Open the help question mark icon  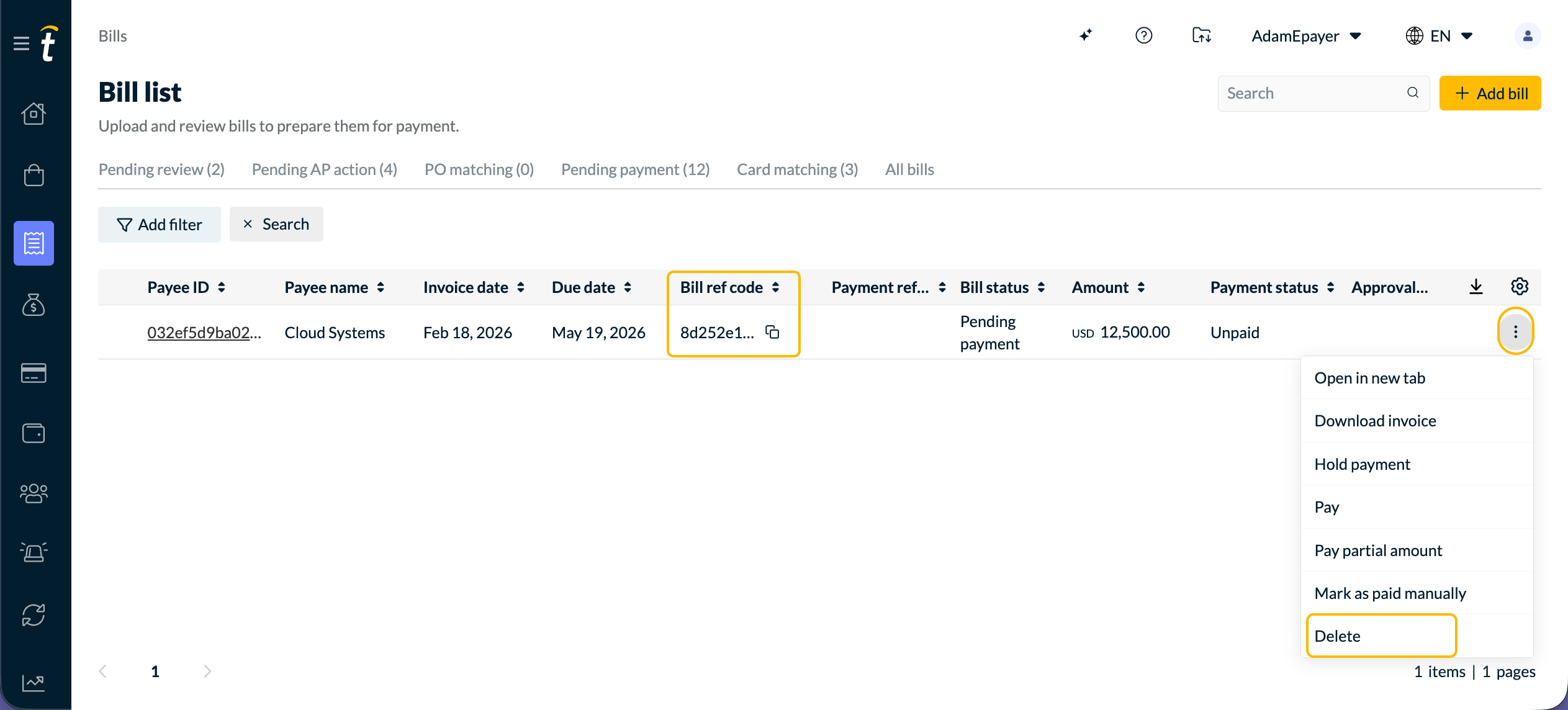click(x=1143, y=35)
